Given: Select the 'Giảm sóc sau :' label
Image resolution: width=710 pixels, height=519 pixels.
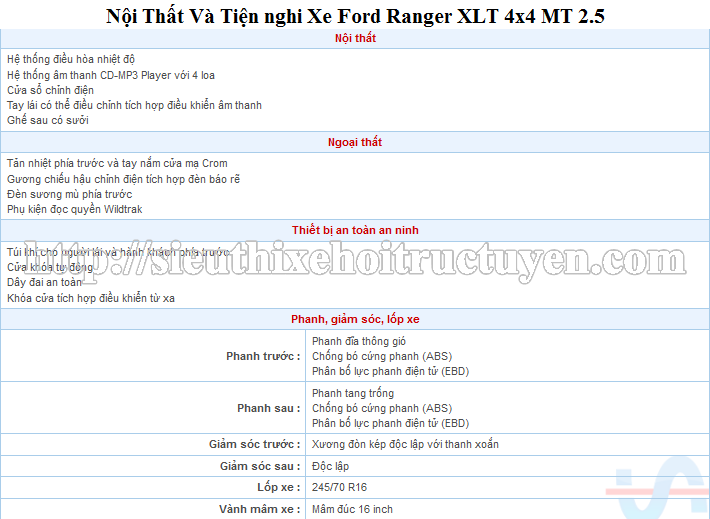Looking at the screenshot, I should [x=260, y=466].
